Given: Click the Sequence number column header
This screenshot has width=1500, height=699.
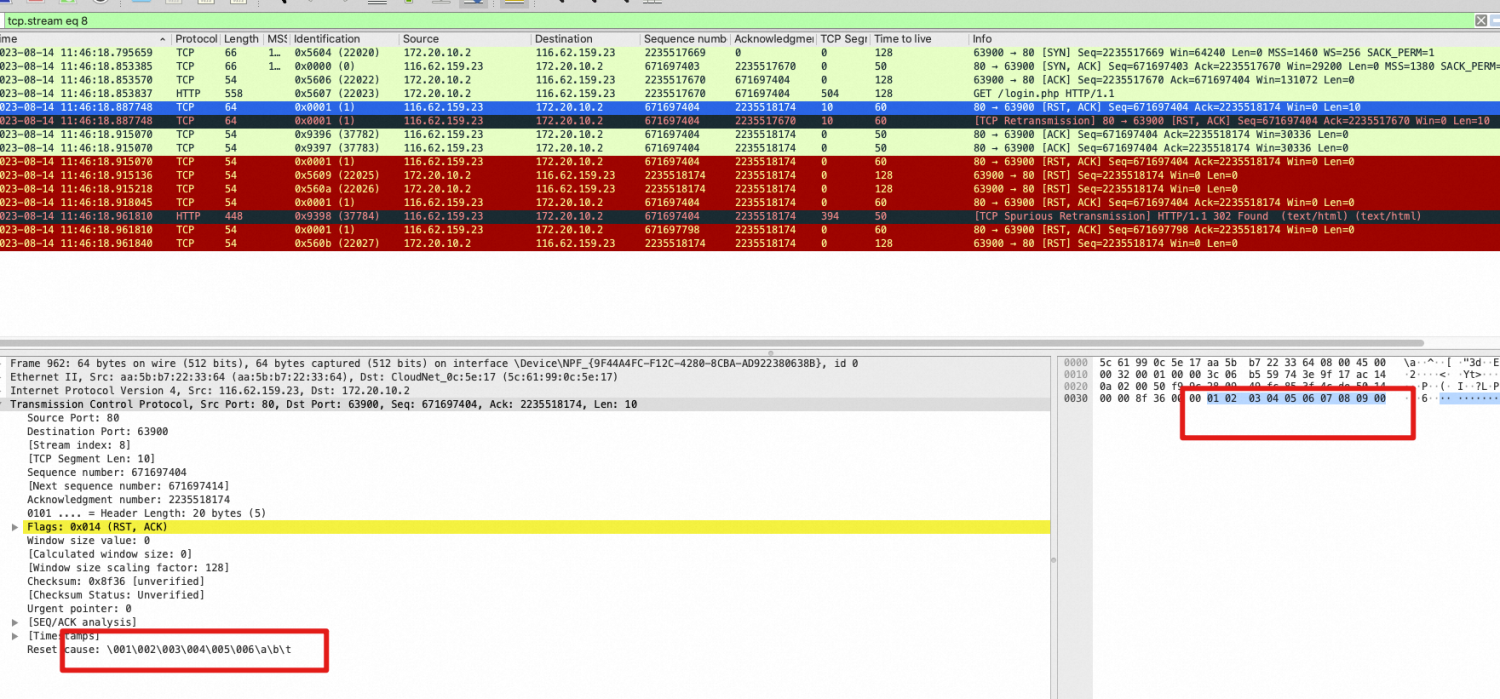Looking at the screenshot, I should [685, 39].
